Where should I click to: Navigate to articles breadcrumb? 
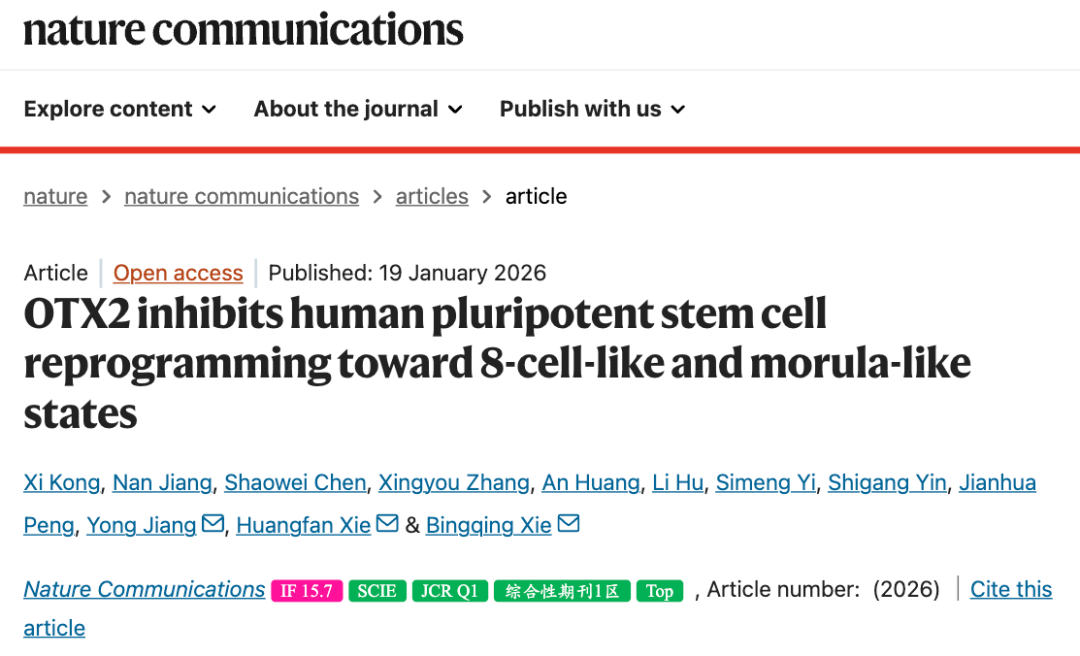(432, 196)
